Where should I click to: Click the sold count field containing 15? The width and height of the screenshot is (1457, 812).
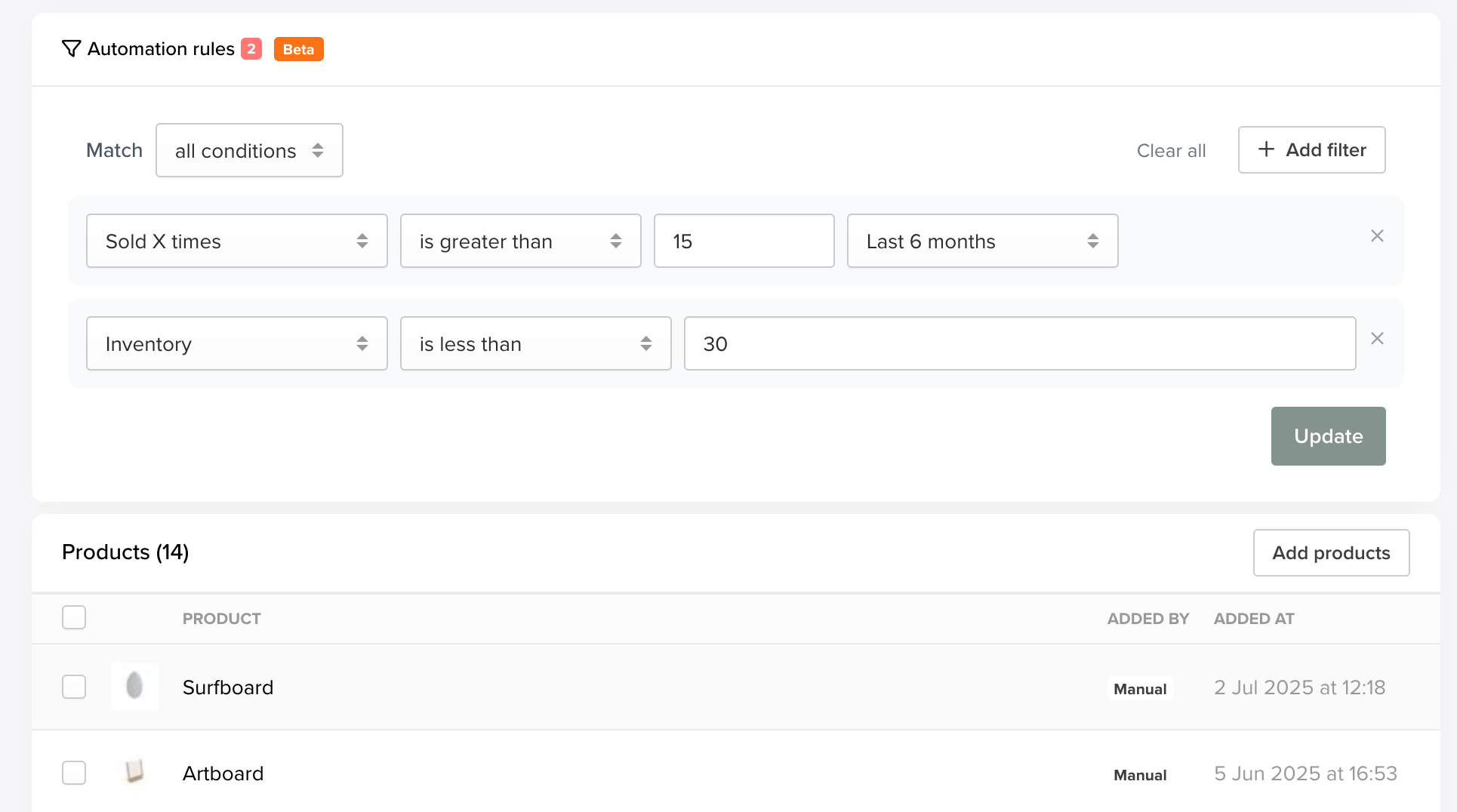pyautogui.click(x=744, y=241)
